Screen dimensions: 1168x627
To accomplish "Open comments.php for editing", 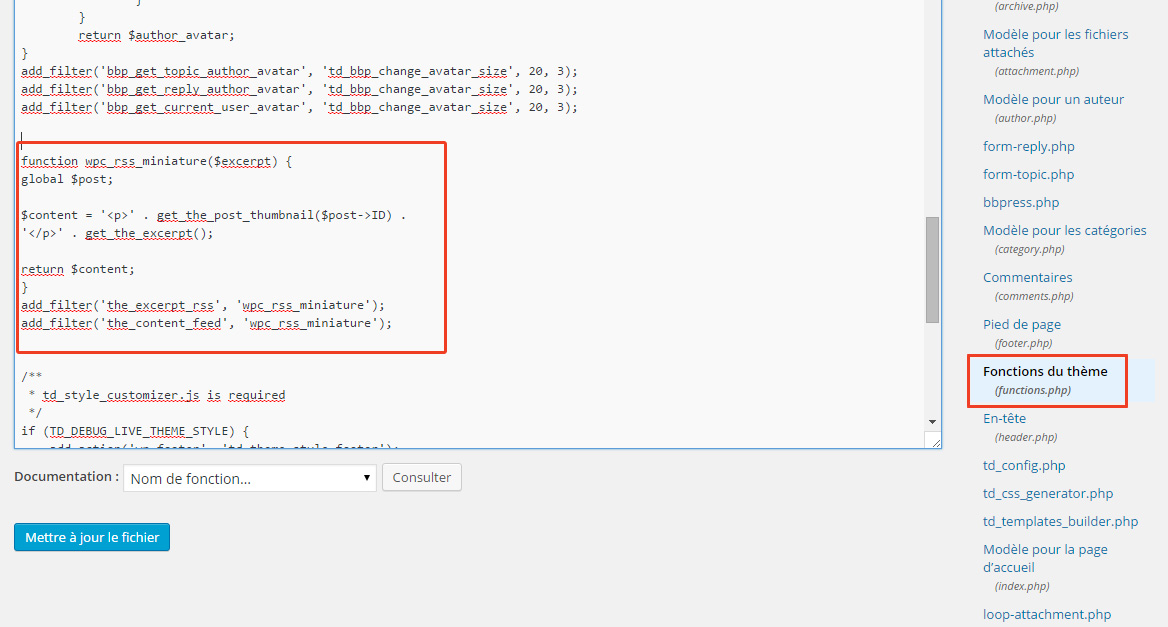I will [x=1027, y=277].
